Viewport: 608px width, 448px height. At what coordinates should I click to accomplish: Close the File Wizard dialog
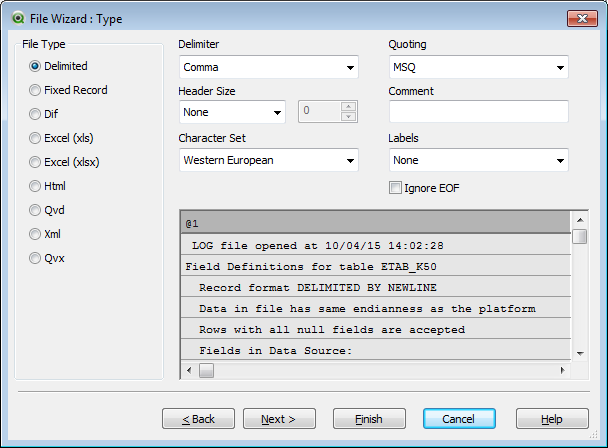[581, 17]
